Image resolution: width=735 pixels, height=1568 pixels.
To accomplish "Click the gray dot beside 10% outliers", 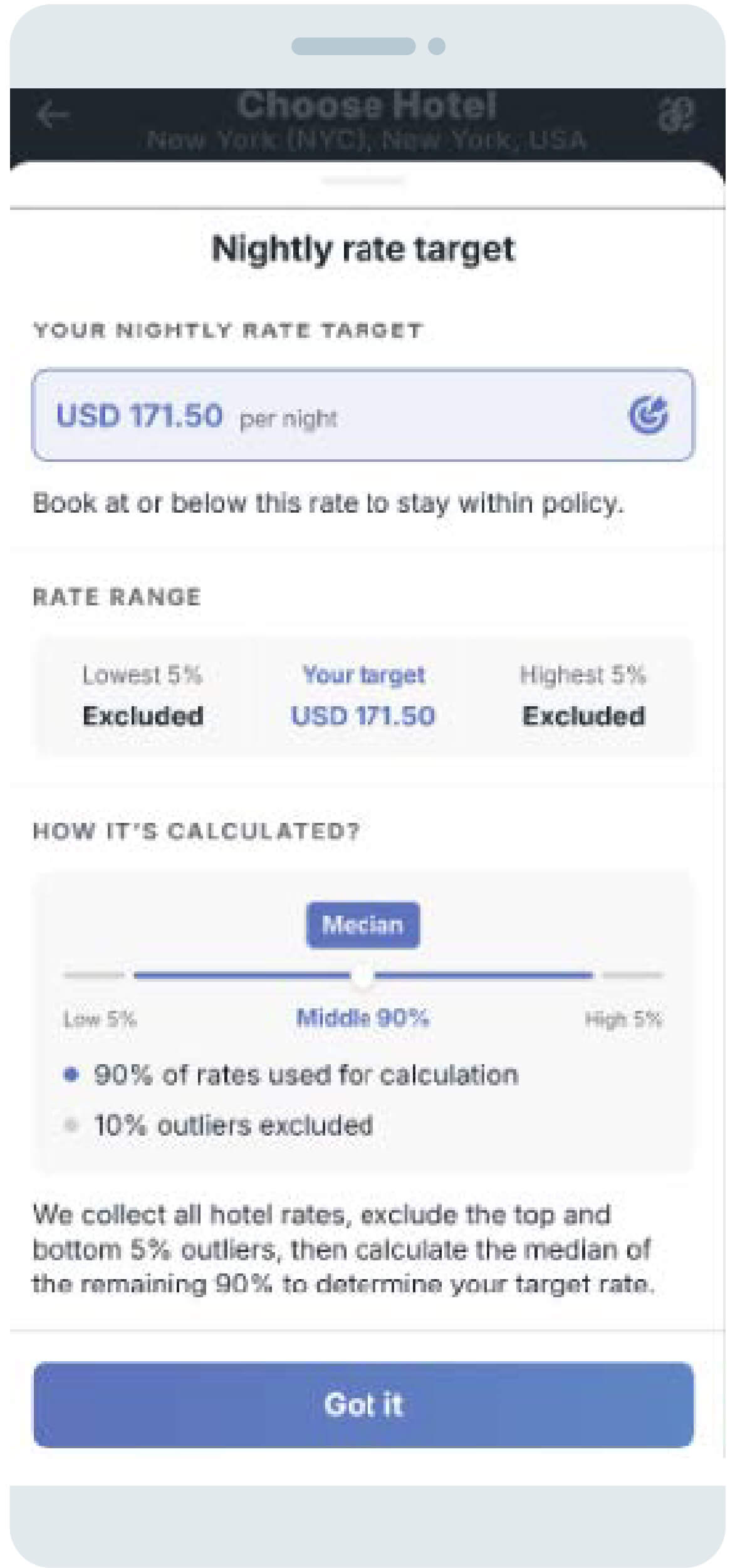I will click(71, 1125).
